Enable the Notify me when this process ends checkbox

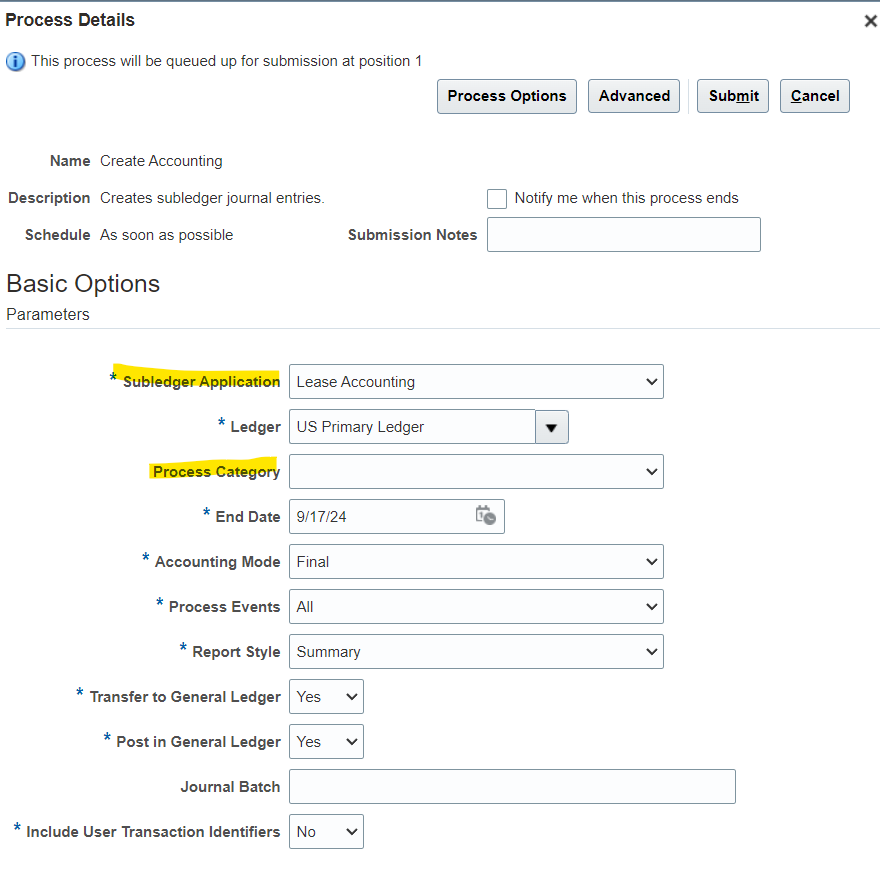pyautogui.click(x=497, y=198)
